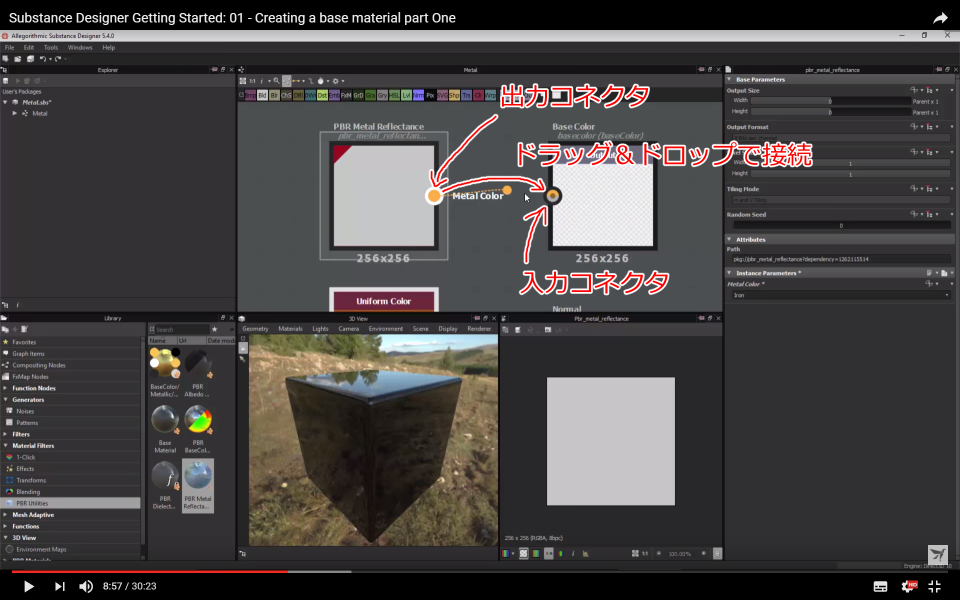Mute the video volume
This screenshot has width=960, height=600.
click(x=86, y=586)
